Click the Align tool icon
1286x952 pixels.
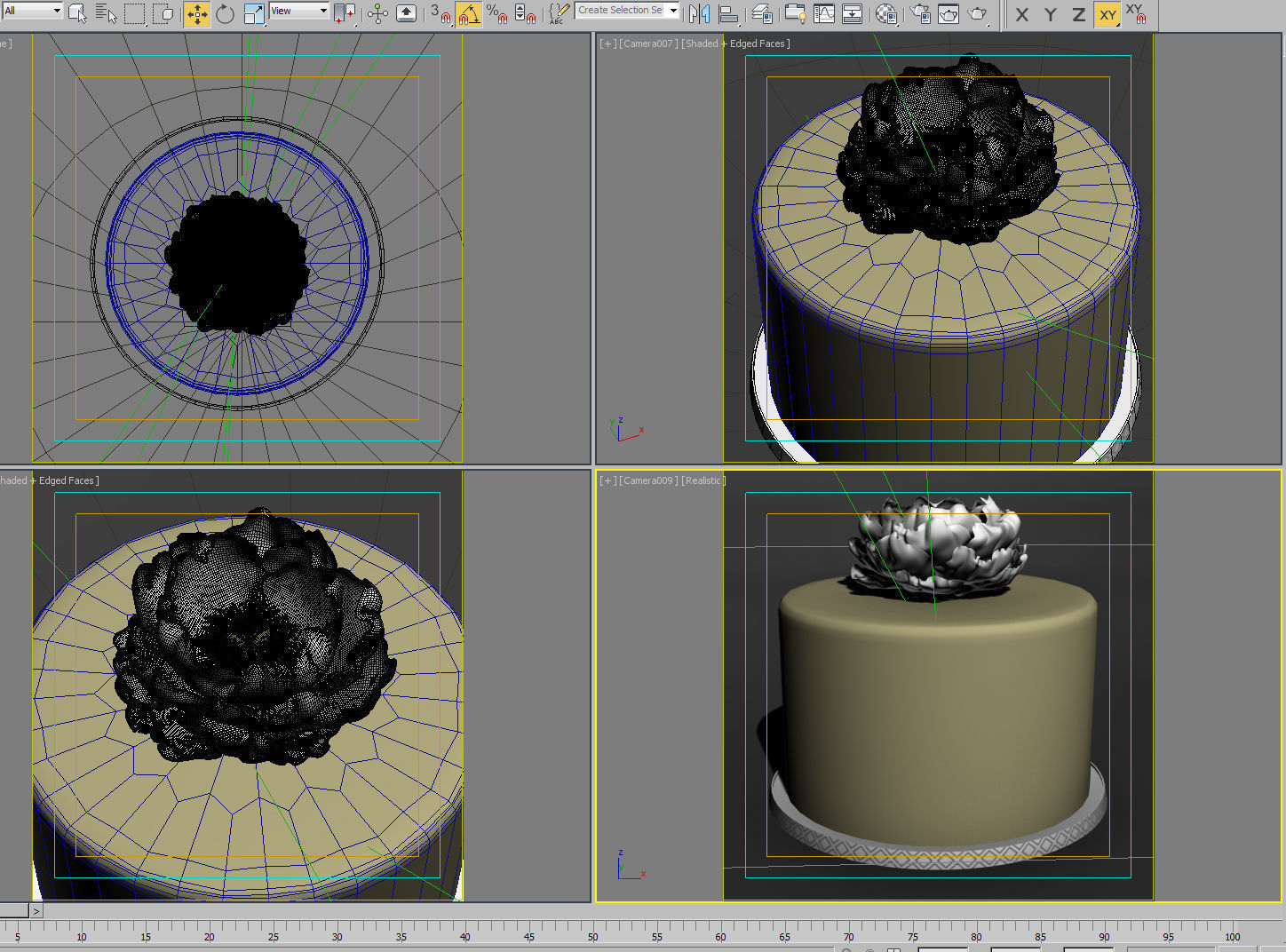[x=728, y=13]
